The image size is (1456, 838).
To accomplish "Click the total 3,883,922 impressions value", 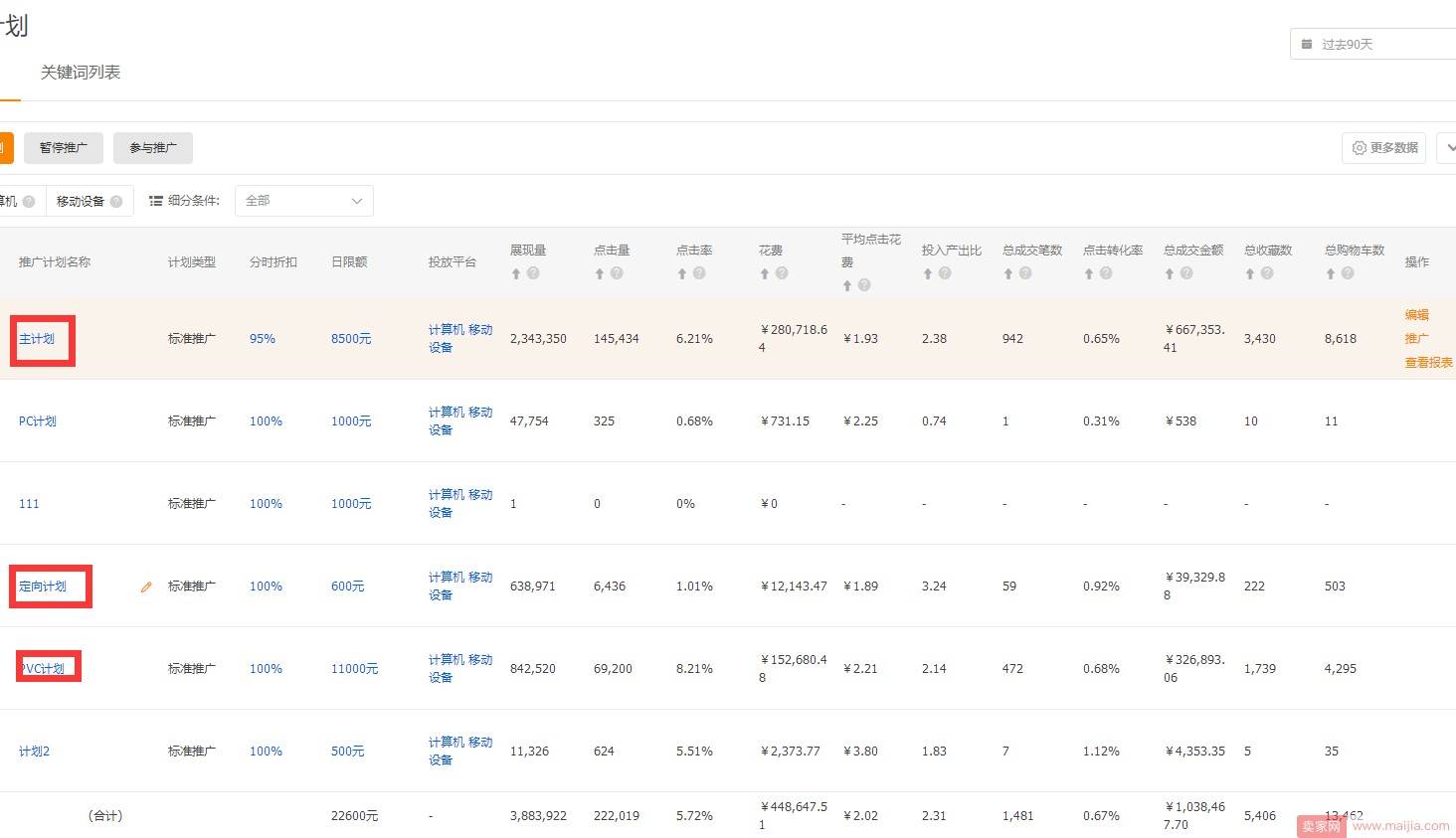I will click(538, 816).
